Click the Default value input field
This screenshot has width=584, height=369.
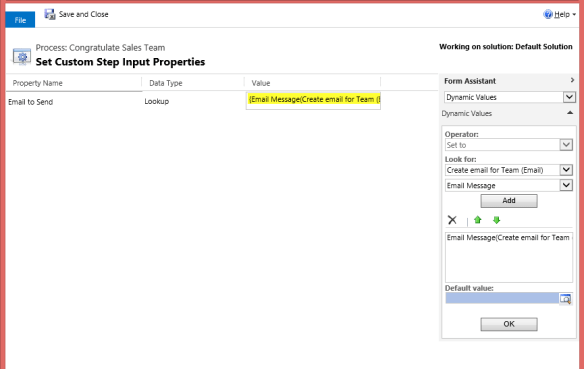pyautogui.click(x=502, y=298)
